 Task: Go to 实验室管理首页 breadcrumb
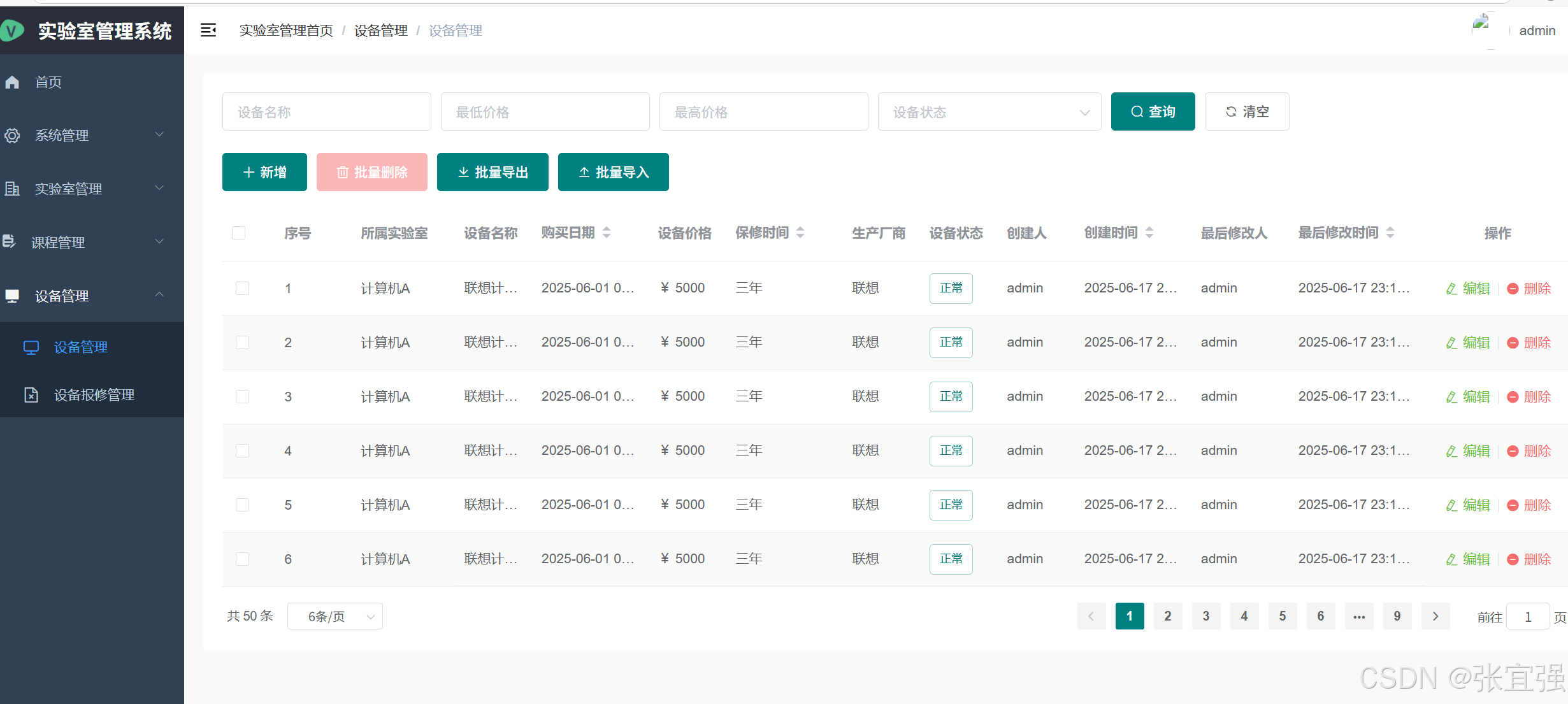[286, 31]
